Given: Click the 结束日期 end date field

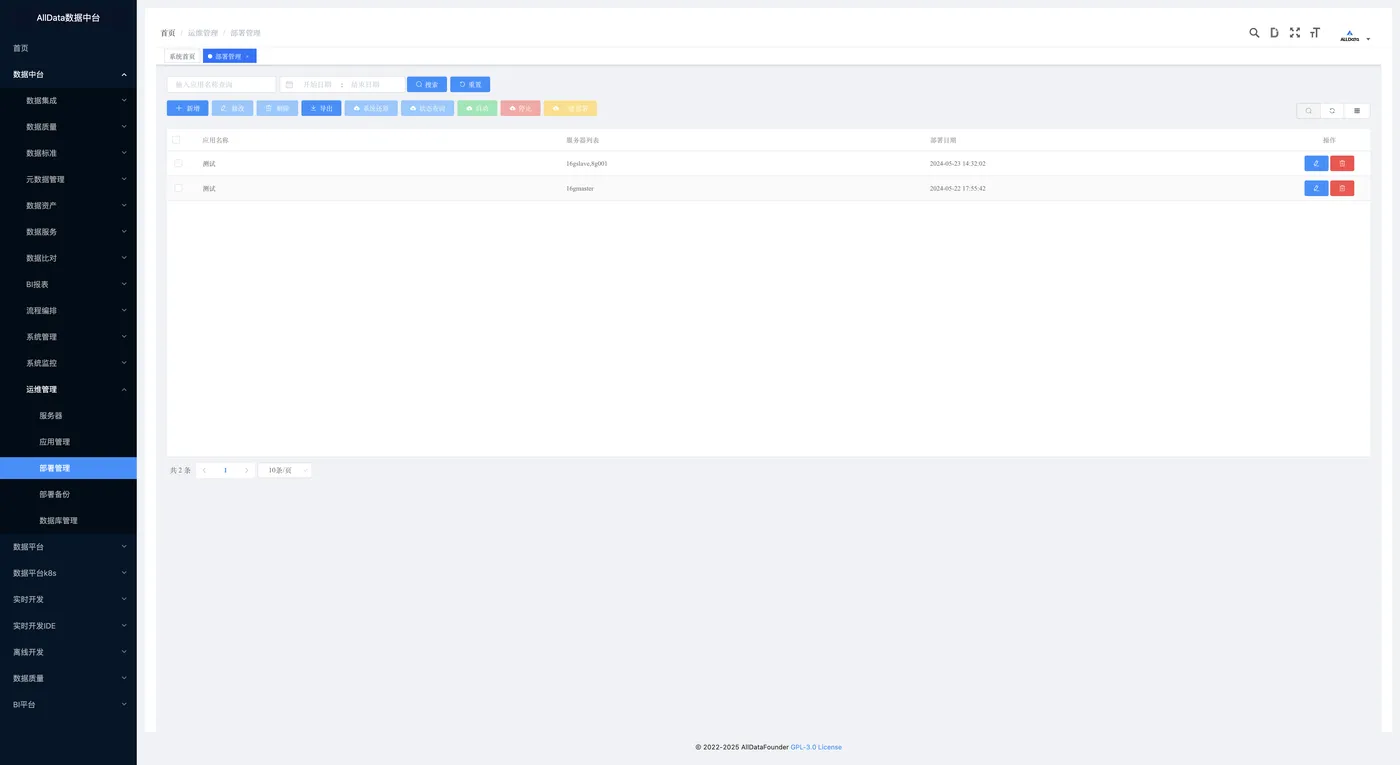Looking at the screenshot, I should click(x=365, y=85).
